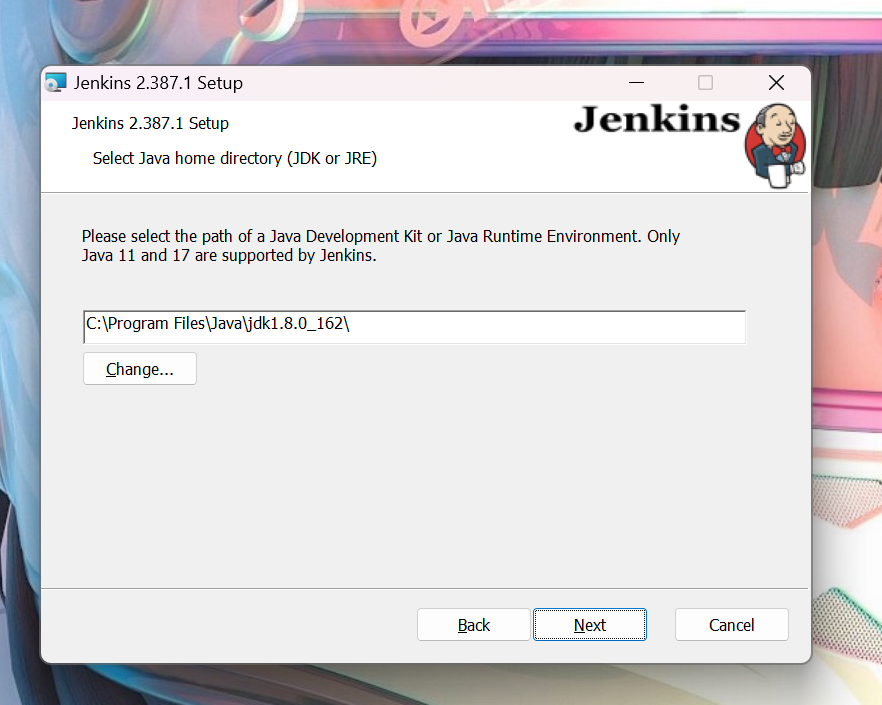The height and width of the screenshot is (705, 882).
Task: Click the Change... button
Action: [140, 369]
